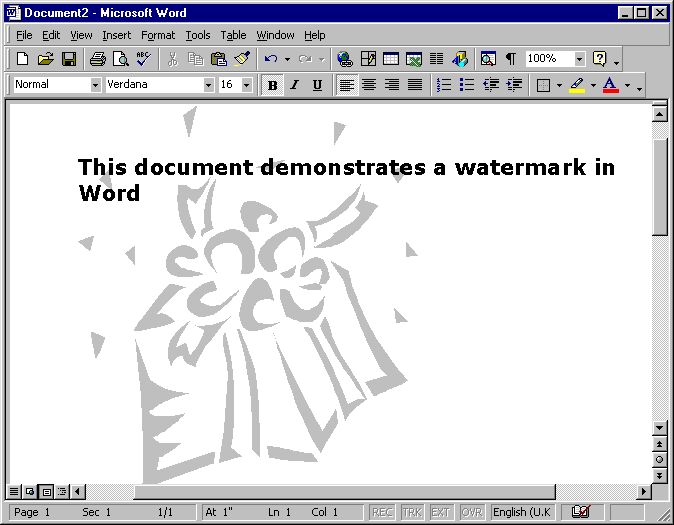Image resolution: width=674 pixels, height=525 pixels.
Task: Insert a table
Action: (391, 58)
